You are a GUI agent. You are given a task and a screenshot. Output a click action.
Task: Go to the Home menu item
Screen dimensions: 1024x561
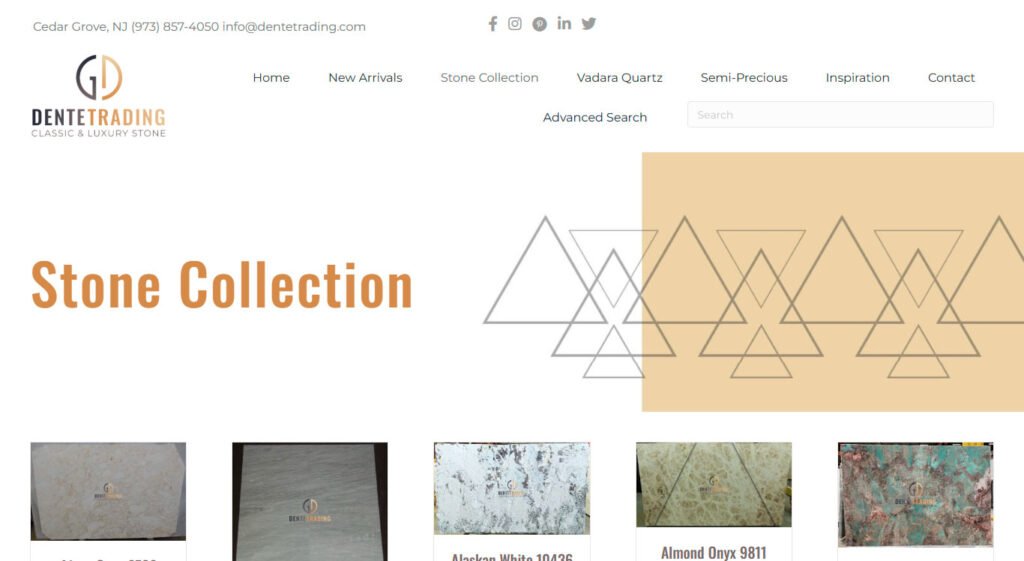[271, 78]
